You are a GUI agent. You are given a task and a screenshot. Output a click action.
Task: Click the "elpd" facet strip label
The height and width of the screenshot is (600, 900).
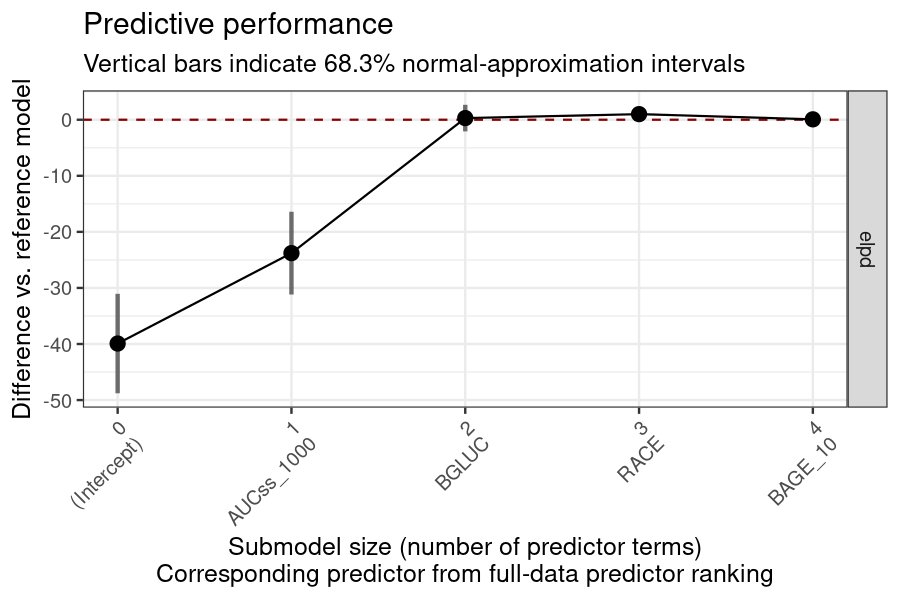(867, 249)
